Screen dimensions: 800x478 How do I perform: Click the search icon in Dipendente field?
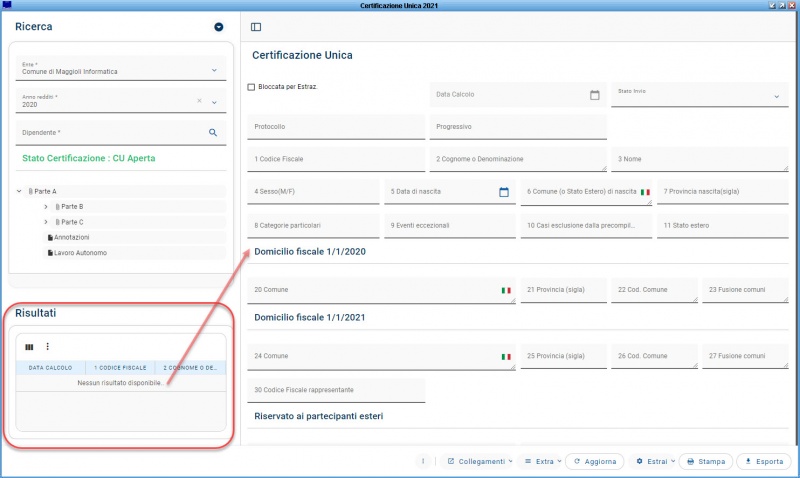tap(213, 132)
